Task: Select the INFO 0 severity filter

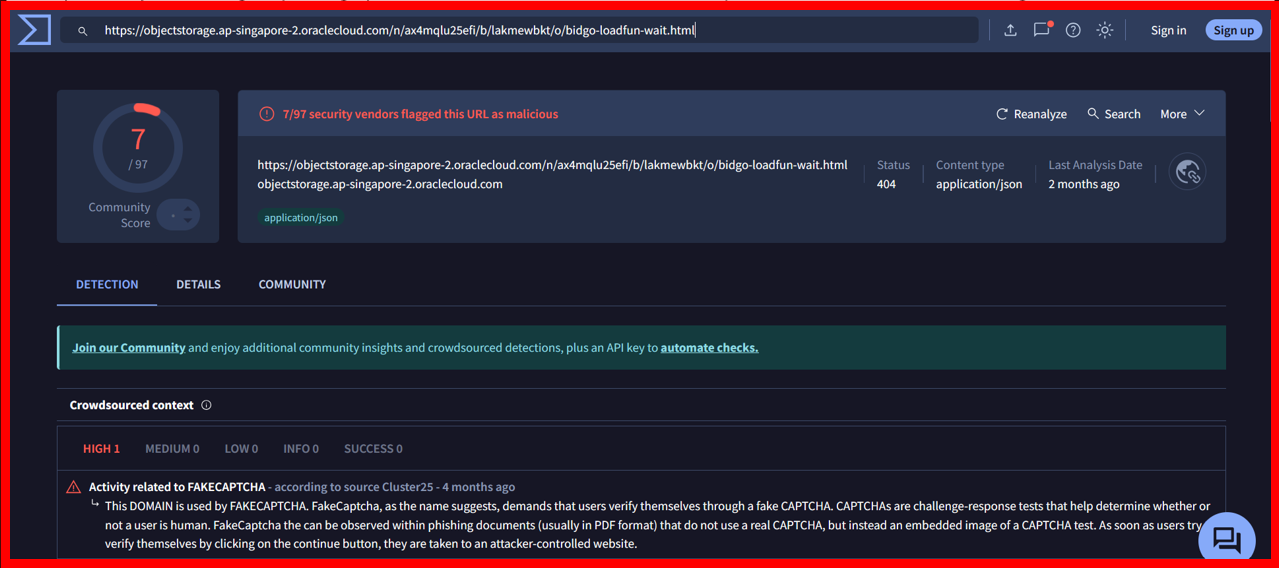Action: pos(301,449)
